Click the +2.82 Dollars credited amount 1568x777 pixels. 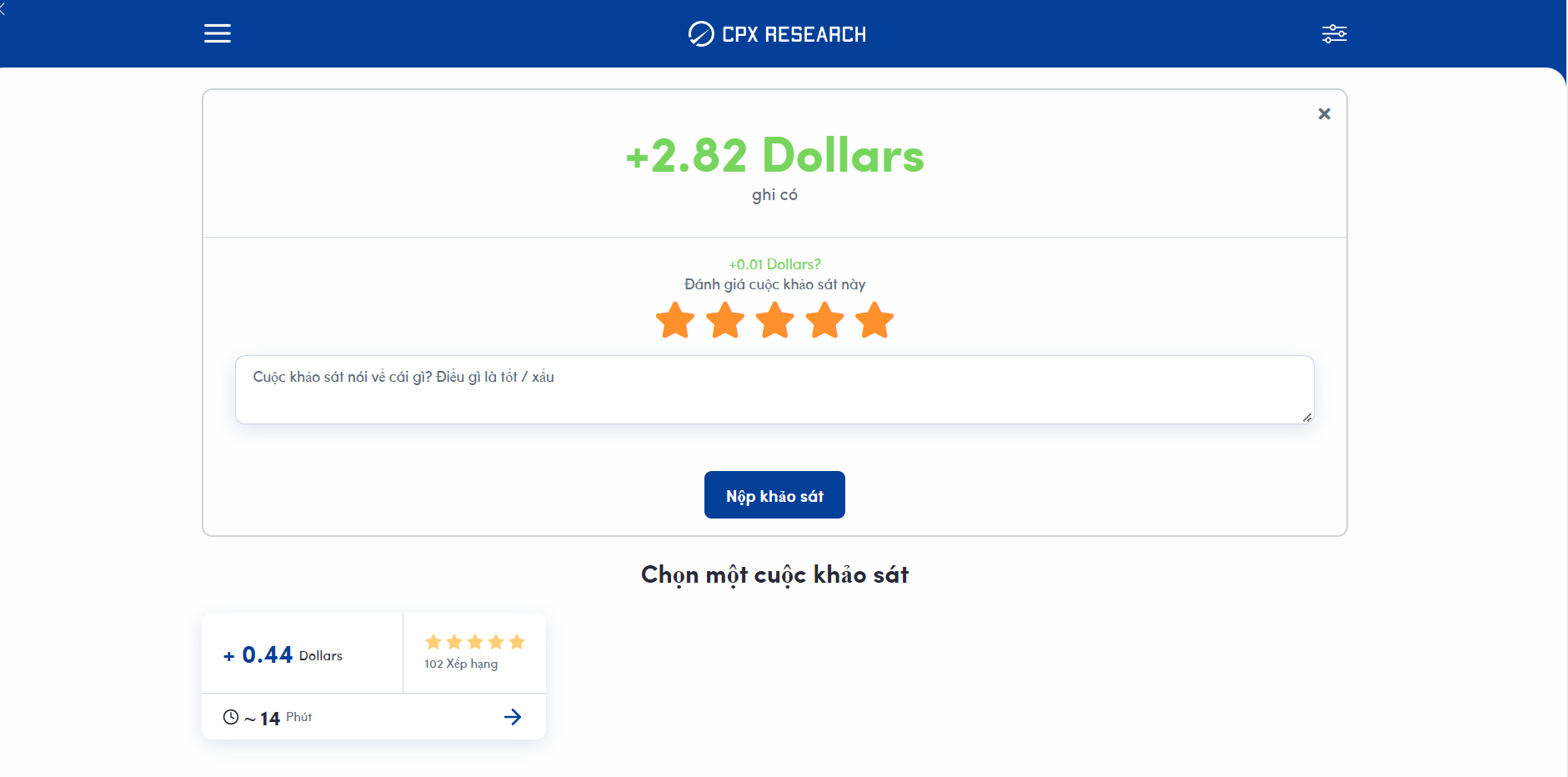click(x=774, y=156)
